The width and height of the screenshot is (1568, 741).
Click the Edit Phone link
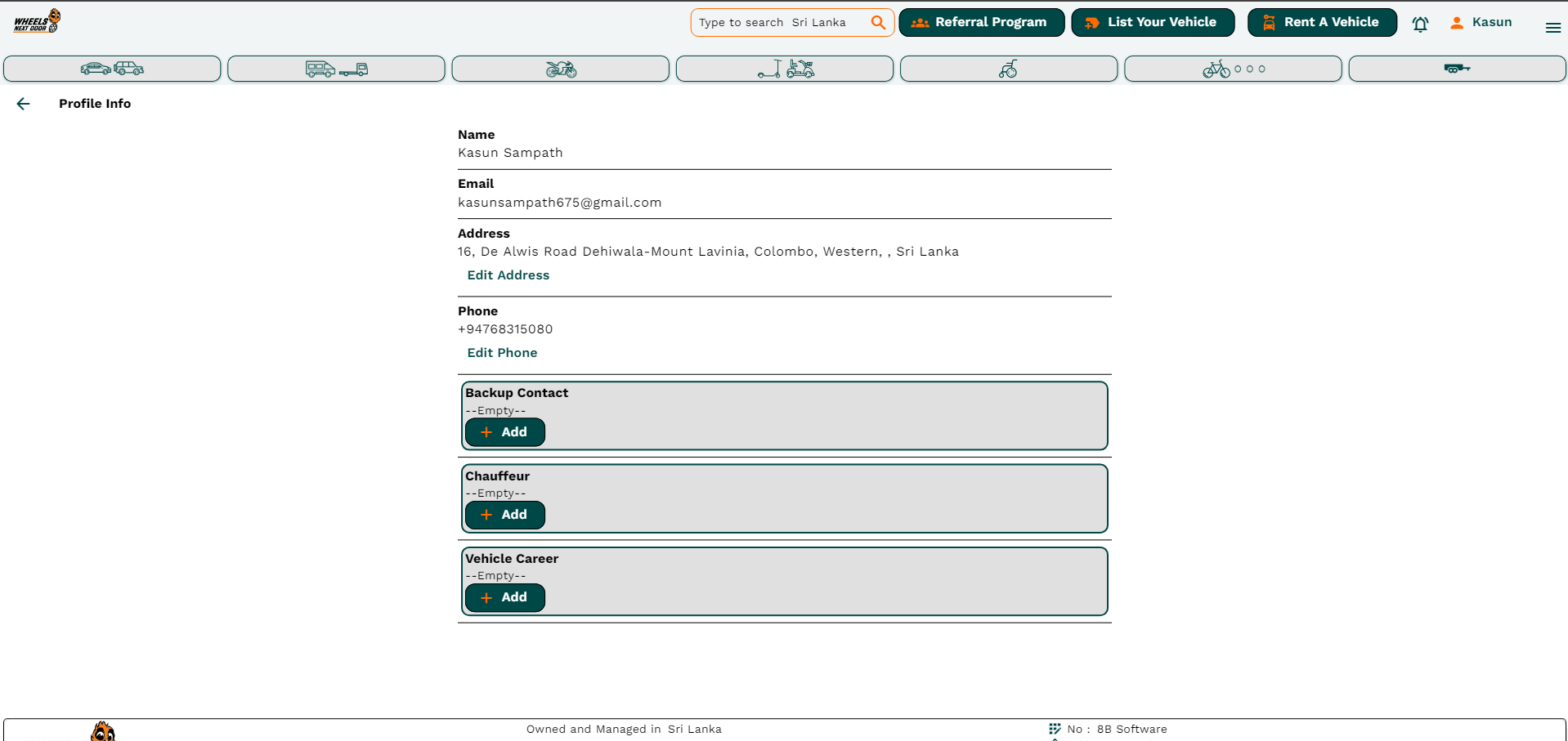(x=502, y=352)
